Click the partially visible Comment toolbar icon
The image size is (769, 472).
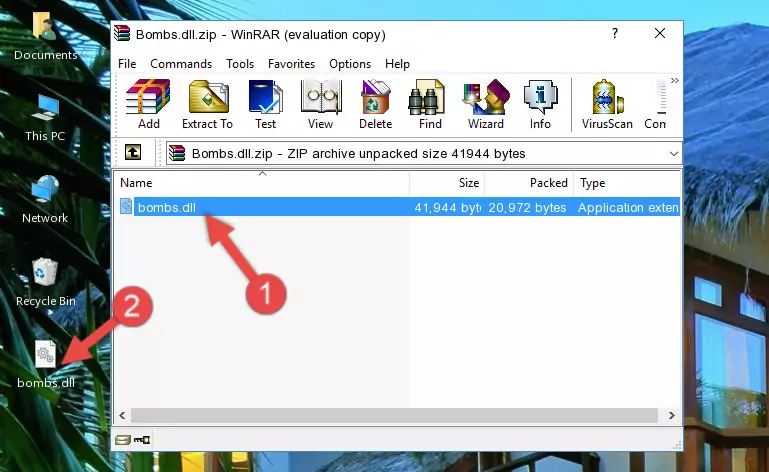(656, 105)
